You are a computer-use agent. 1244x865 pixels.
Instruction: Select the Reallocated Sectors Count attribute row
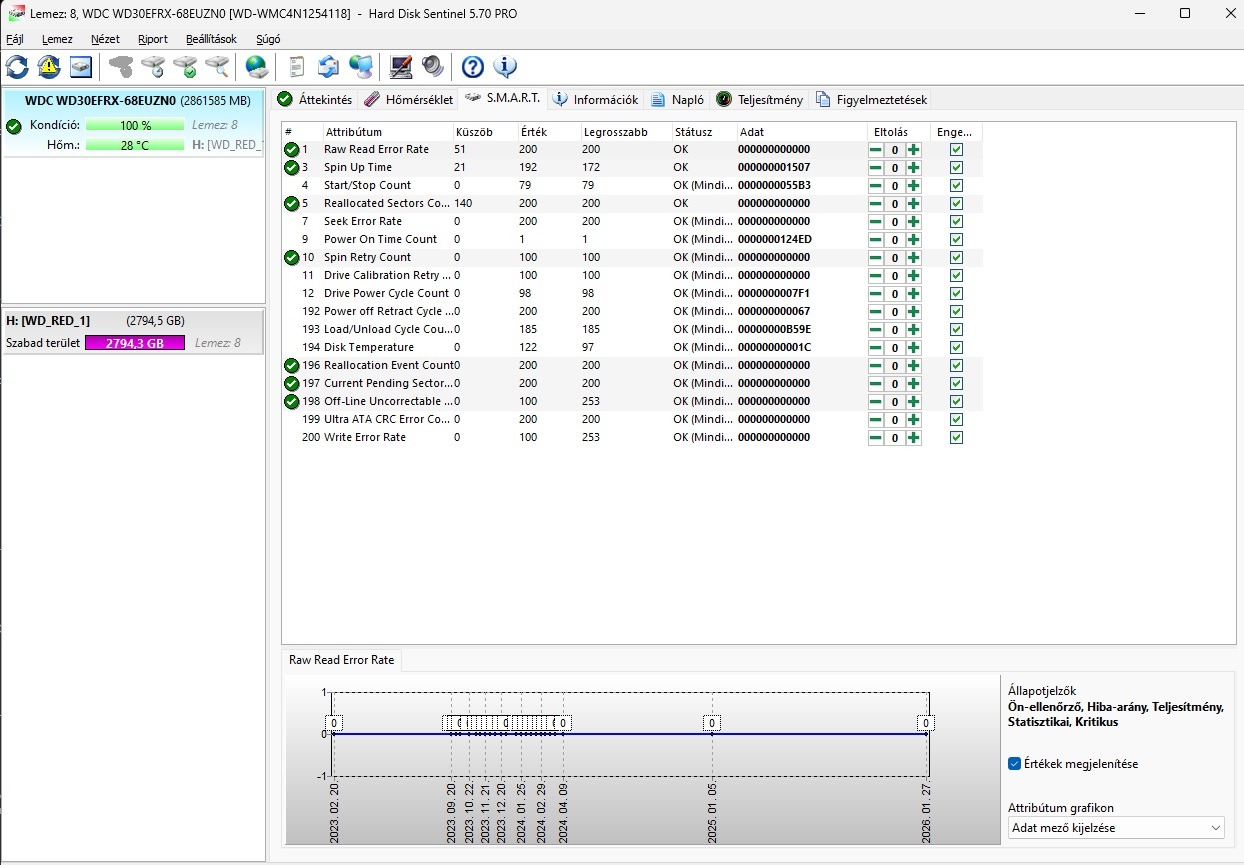pos(386,203)
